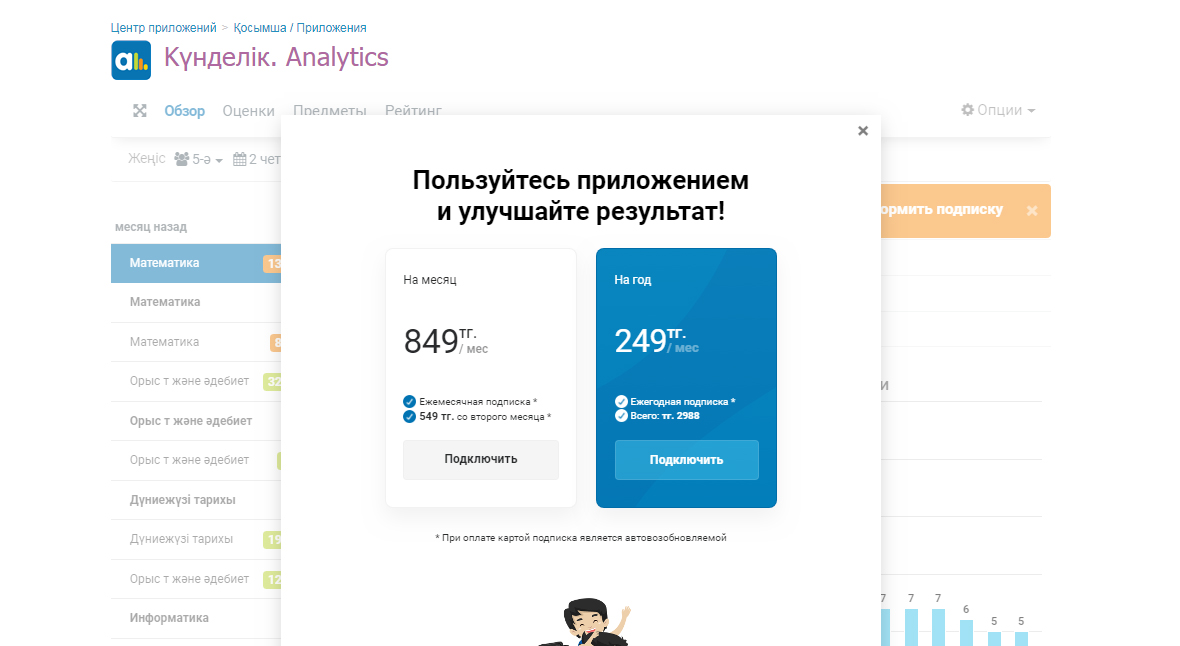Click the 849 тг. monthly price
1180x646 pixels.
pyautogui.click(x=446, y=341)
